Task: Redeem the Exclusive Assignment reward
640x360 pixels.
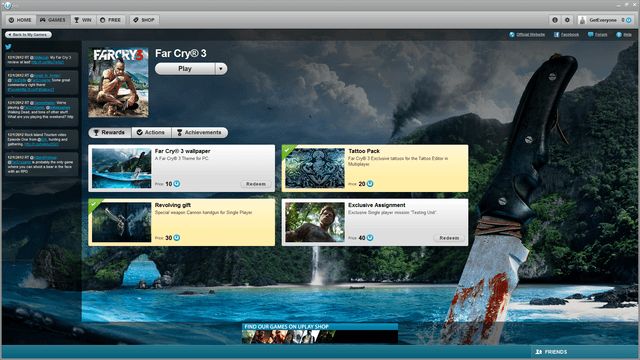Action: 449,238
